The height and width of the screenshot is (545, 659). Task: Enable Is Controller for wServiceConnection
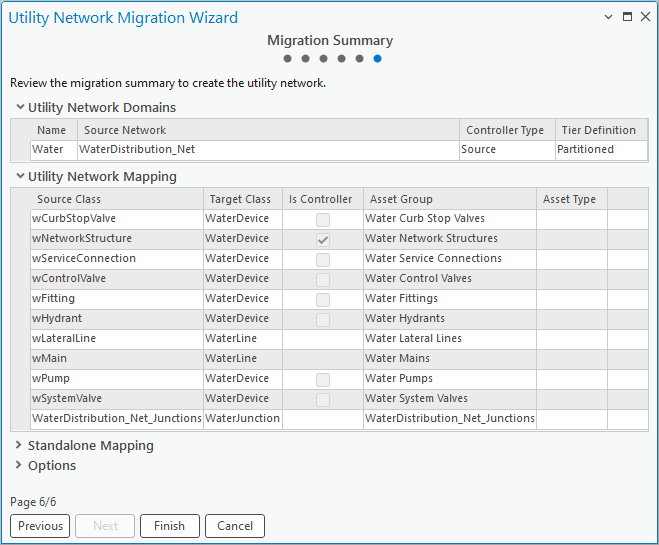pos(323,259)
